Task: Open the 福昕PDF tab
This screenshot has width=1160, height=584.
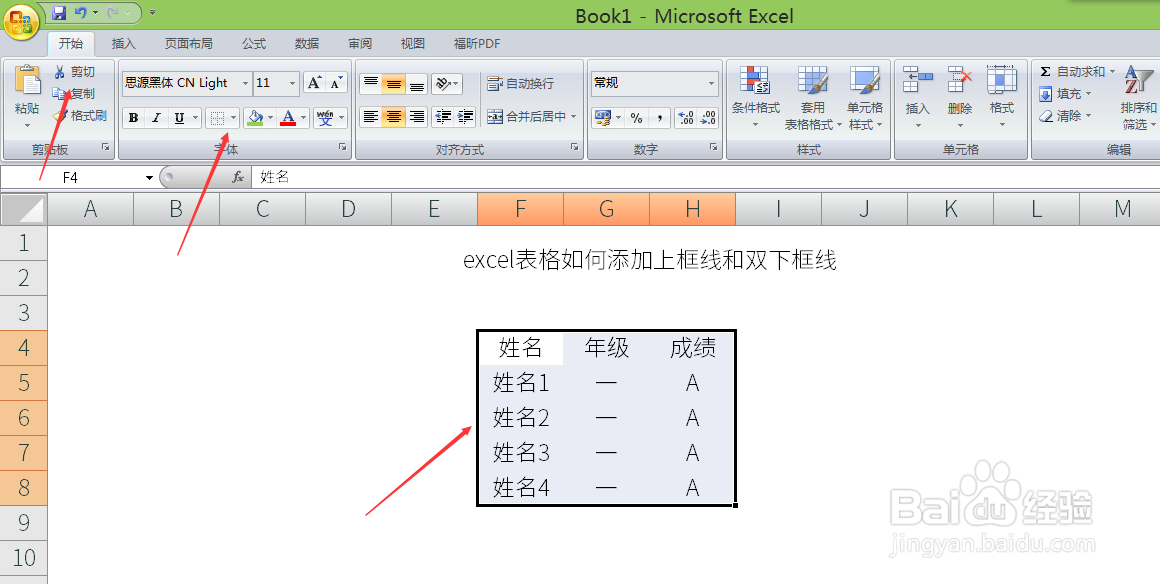Action: [476, 44]
